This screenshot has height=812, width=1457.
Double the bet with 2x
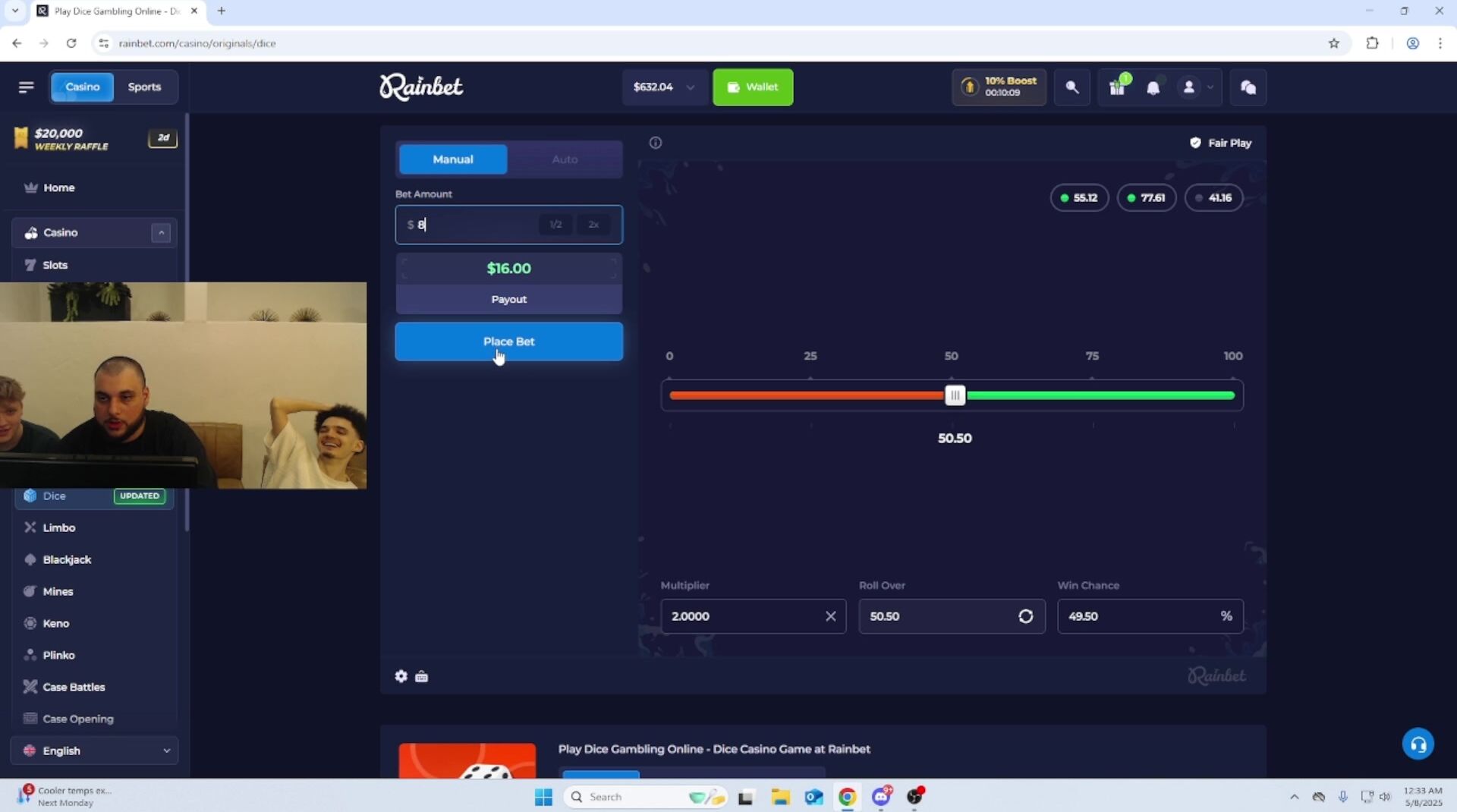click(593, 225)
